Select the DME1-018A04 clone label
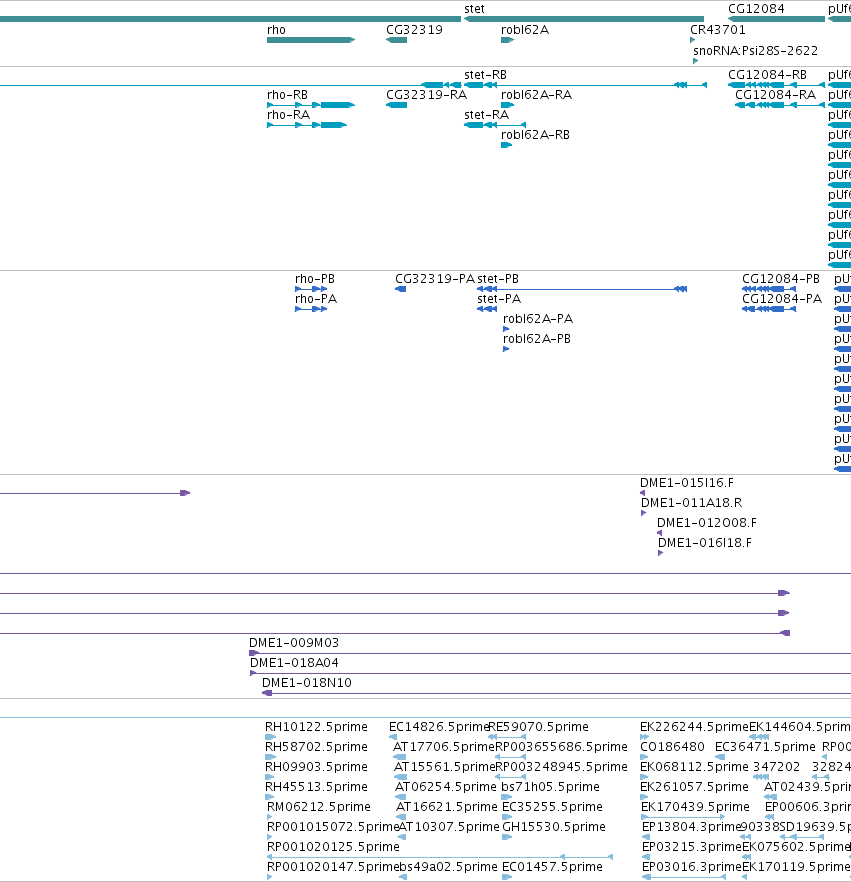 [x=294, y=663]
